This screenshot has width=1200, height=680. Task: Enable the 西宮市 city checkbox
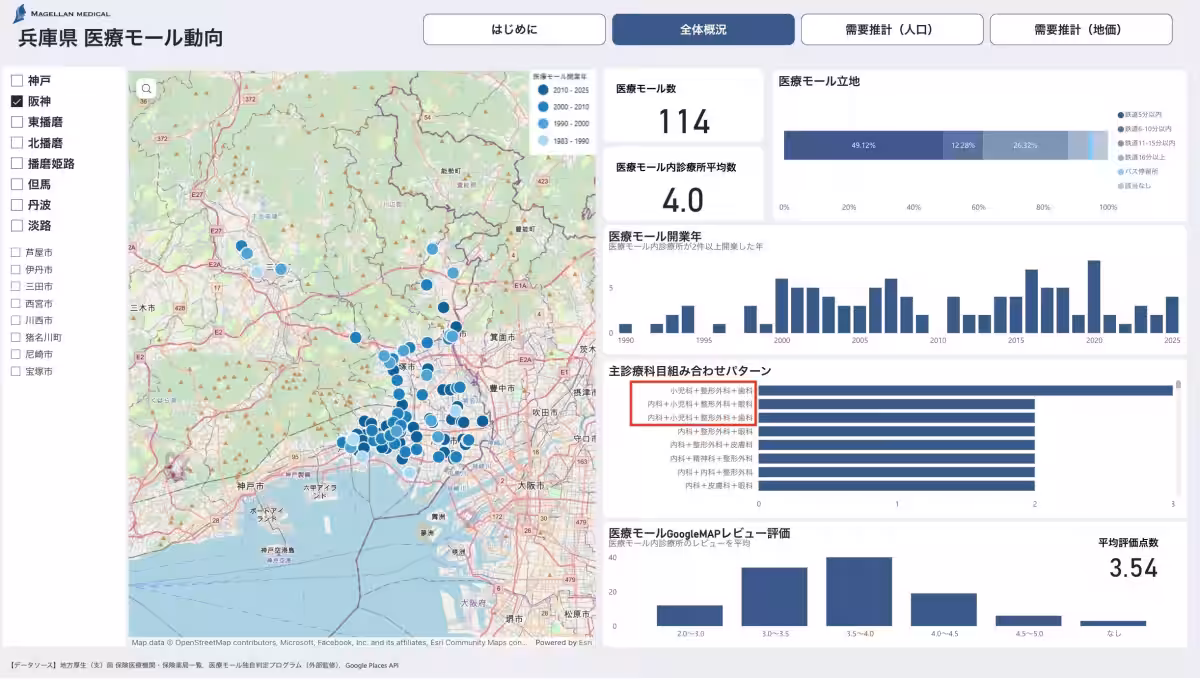[16, 303]
